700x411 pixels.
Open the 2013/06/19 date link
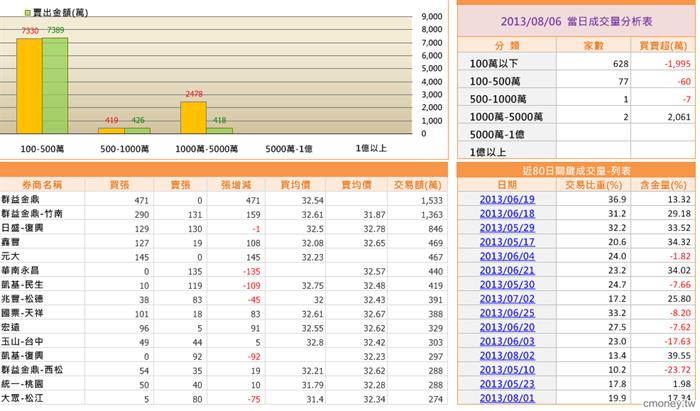(507, 199)
